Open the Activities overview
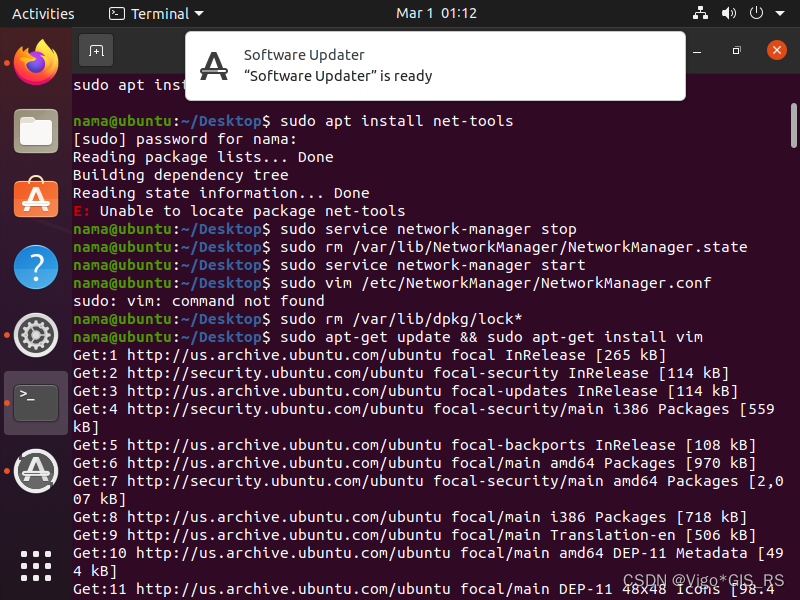Viewport: 800px width, 600px height. [43, 13]
